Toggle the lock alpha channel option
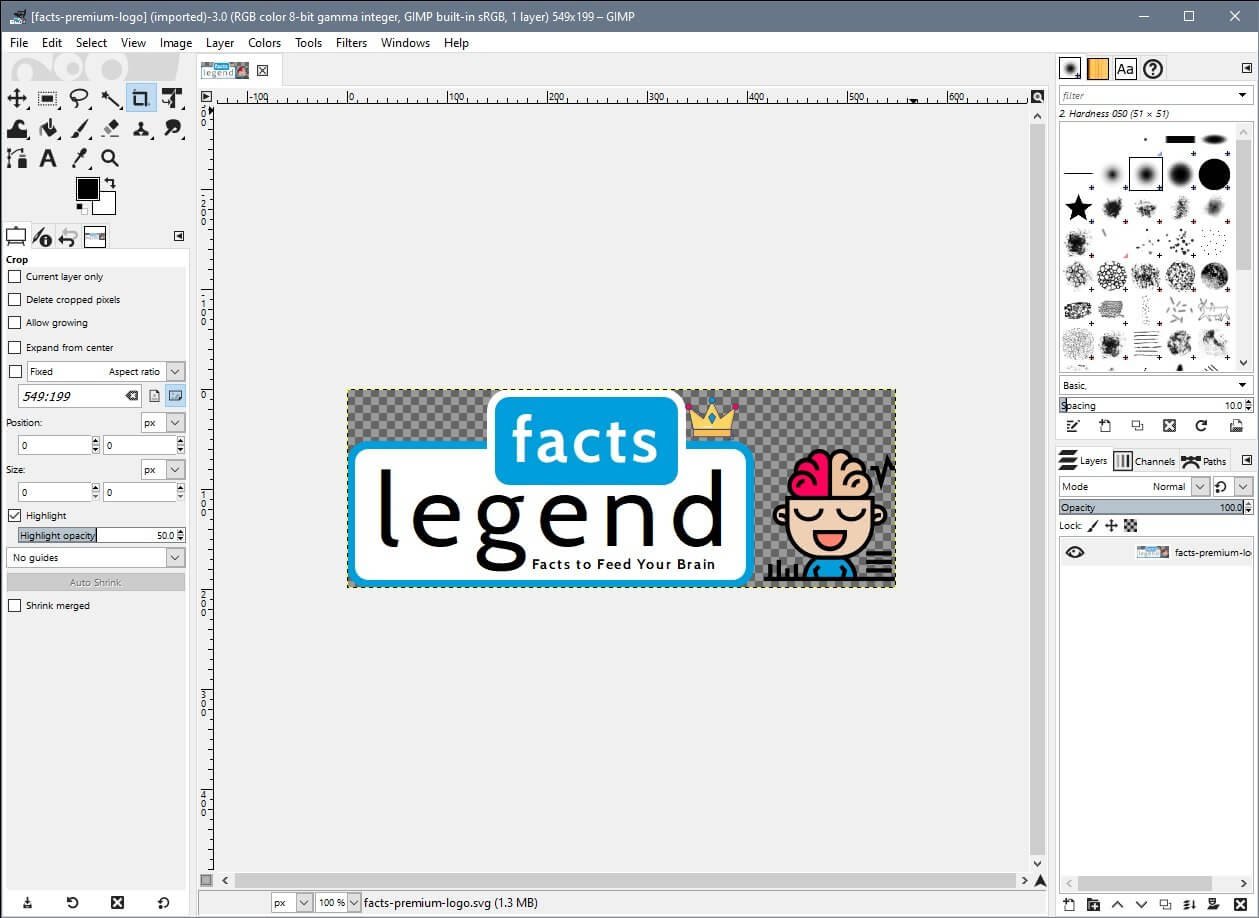 tap(1130, 526)
